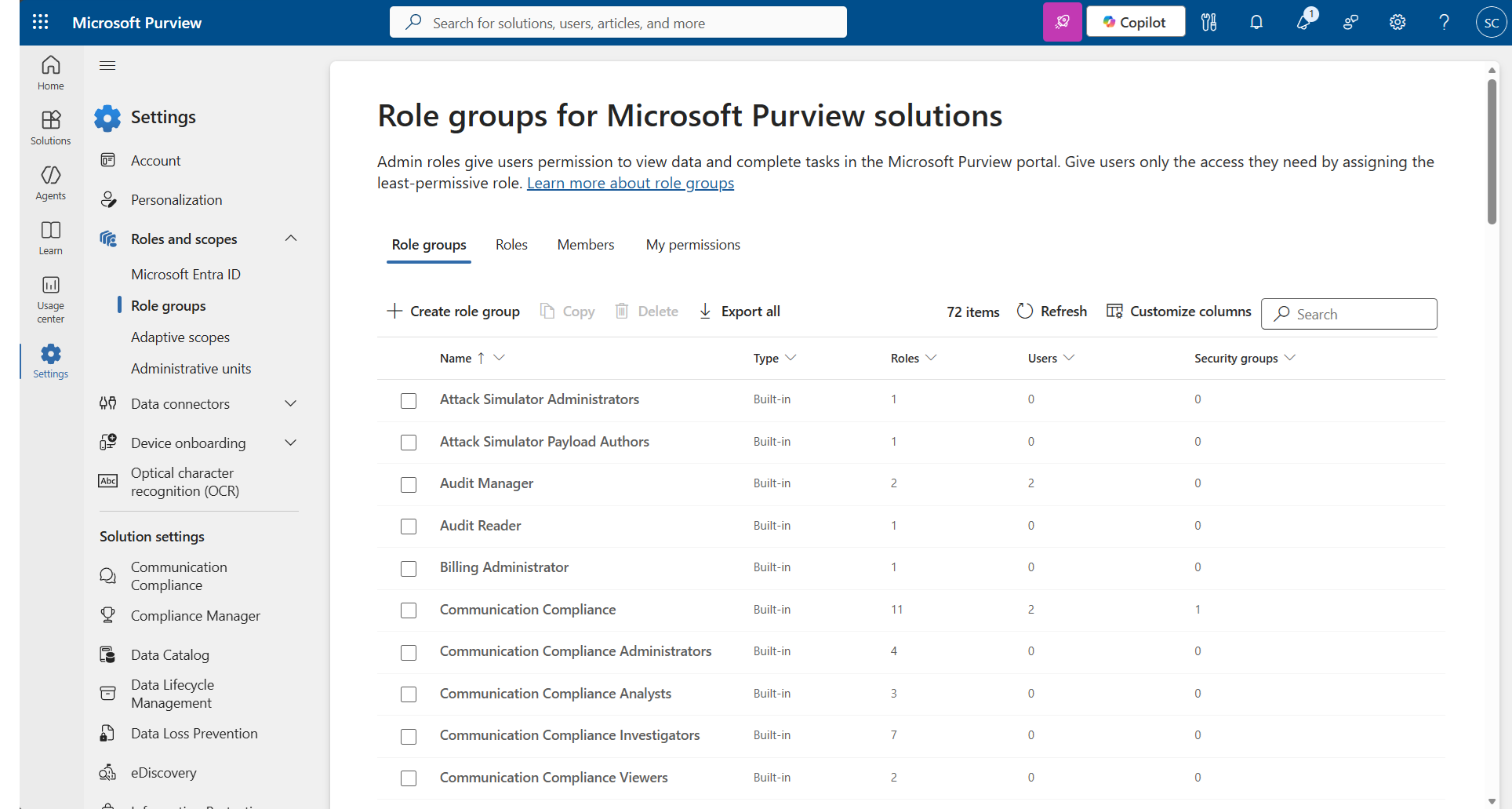Open Adaptive scopes in sidebar
Screen dimensions: 1512x809
(x=180, y=337)
